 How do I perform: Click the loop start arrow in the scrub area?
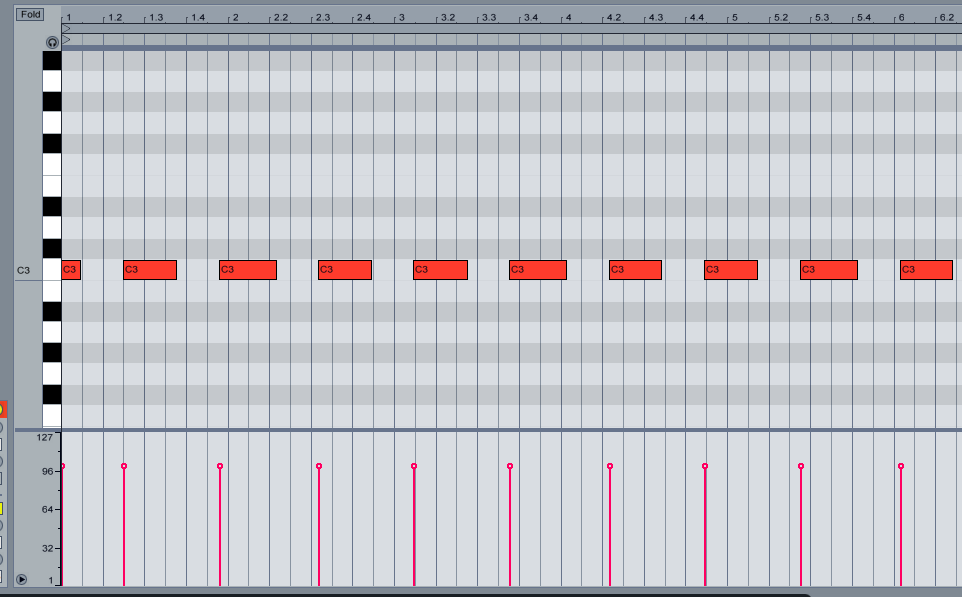click(66, 28)
